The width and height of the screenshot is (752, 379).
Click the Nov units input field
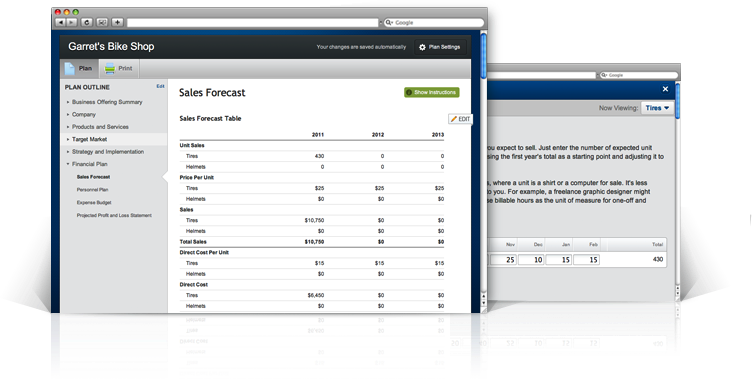point(503,260)
